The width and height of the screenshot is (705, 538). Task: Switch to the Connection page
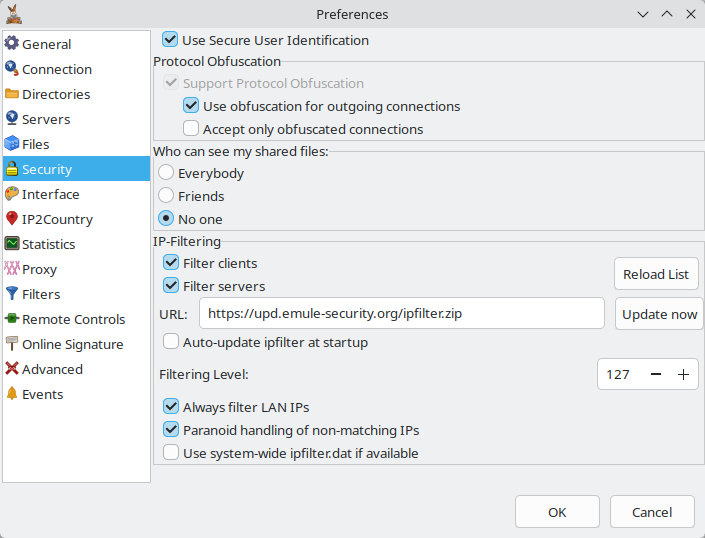(x=76, y=69)
